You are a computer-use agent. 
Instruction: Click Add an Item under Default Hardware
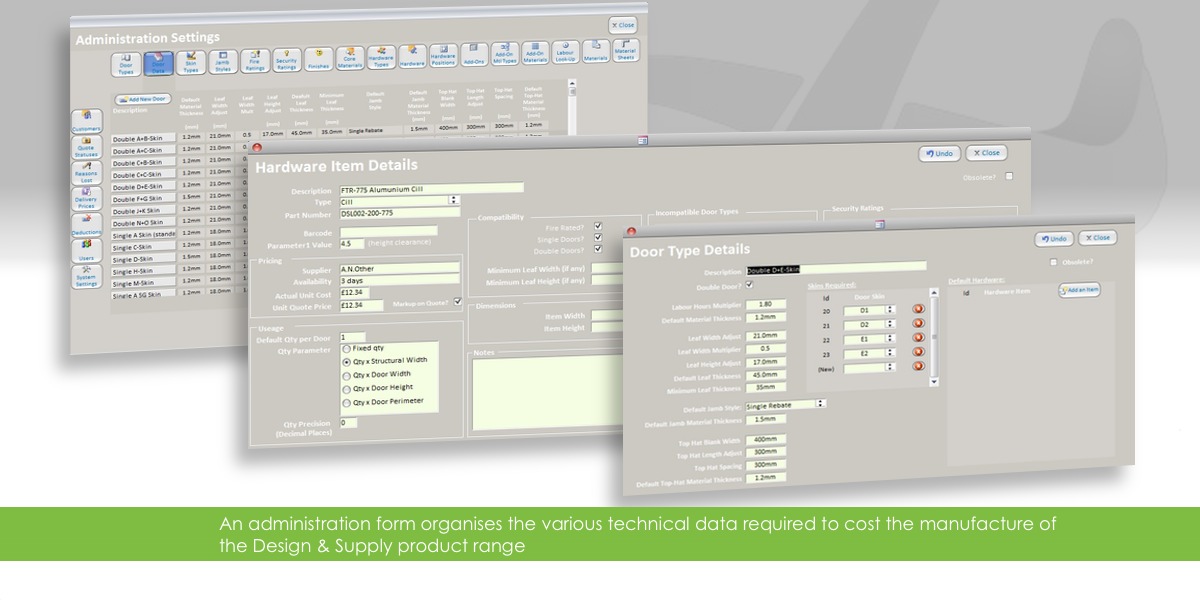1079,290
